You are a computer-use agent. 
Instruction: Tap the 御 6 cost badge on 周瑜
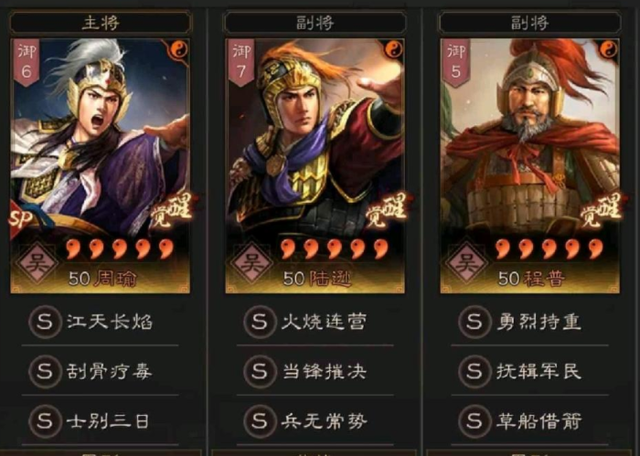[27, 62]
